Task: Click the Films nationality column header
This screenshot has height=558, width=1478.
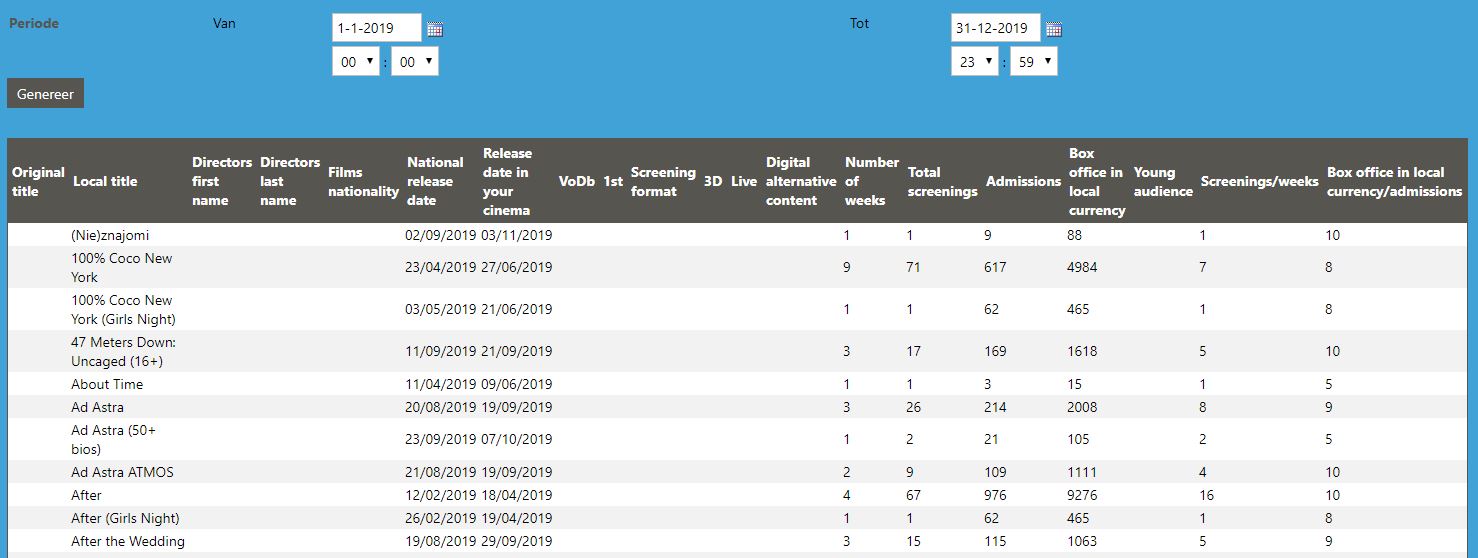Action: [363, 181]
